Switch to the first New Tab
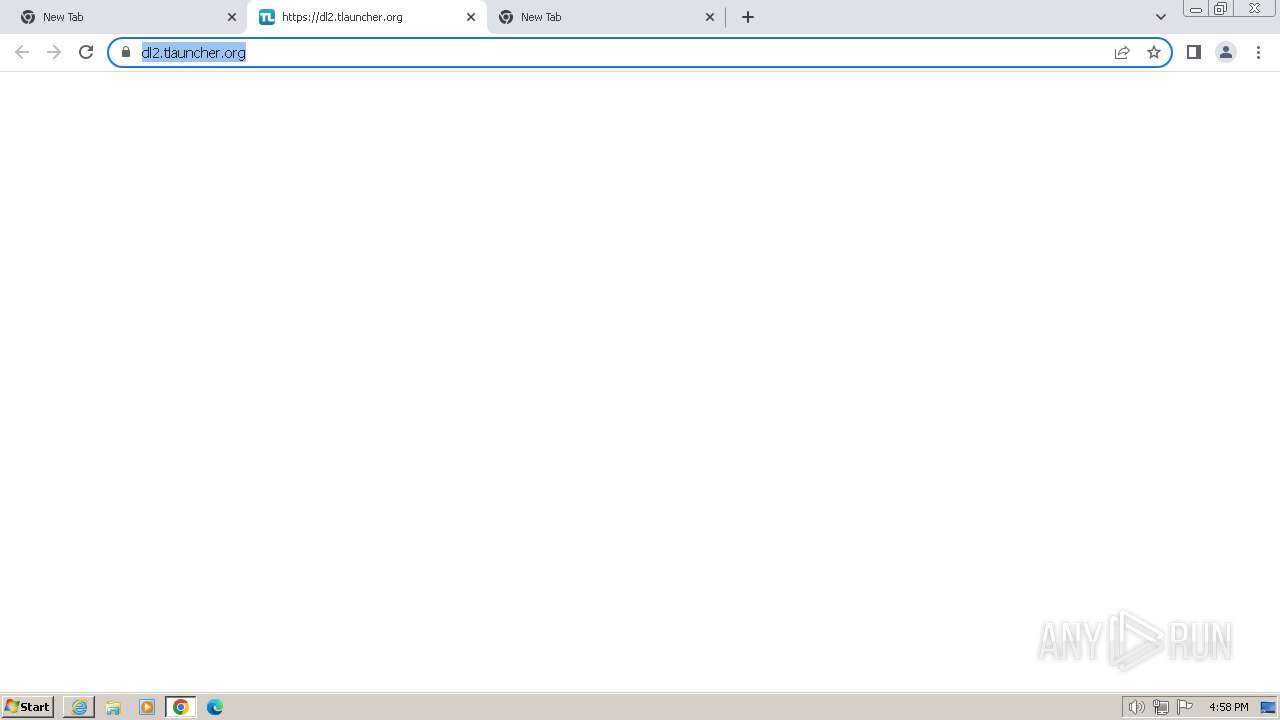This screenshot has width=1280, height=720. pyautogui.click(x=127, y=17)
